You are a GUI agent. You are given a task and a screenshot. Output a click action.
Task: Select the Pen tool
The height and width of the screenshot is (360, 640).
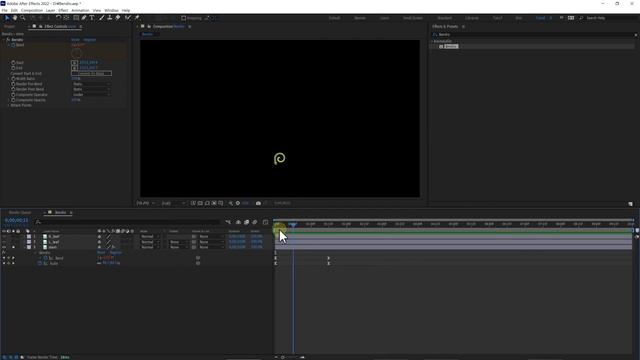point(84,18)
